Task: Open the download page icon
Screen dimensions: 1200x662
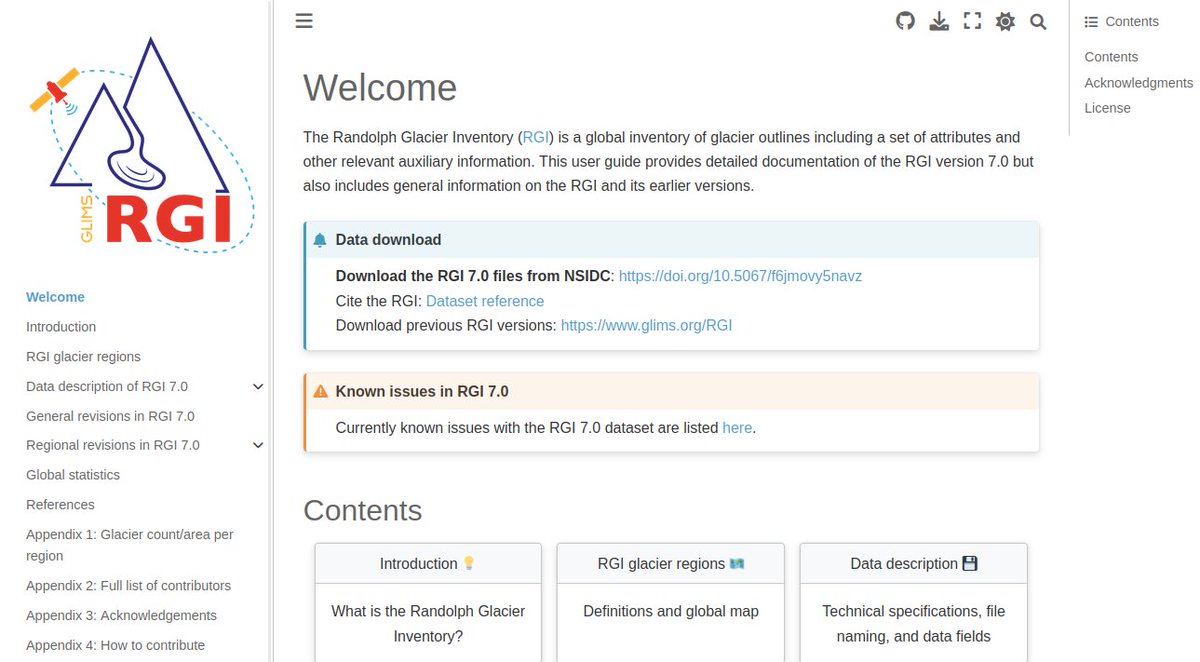Action: (x=939, y=21)
